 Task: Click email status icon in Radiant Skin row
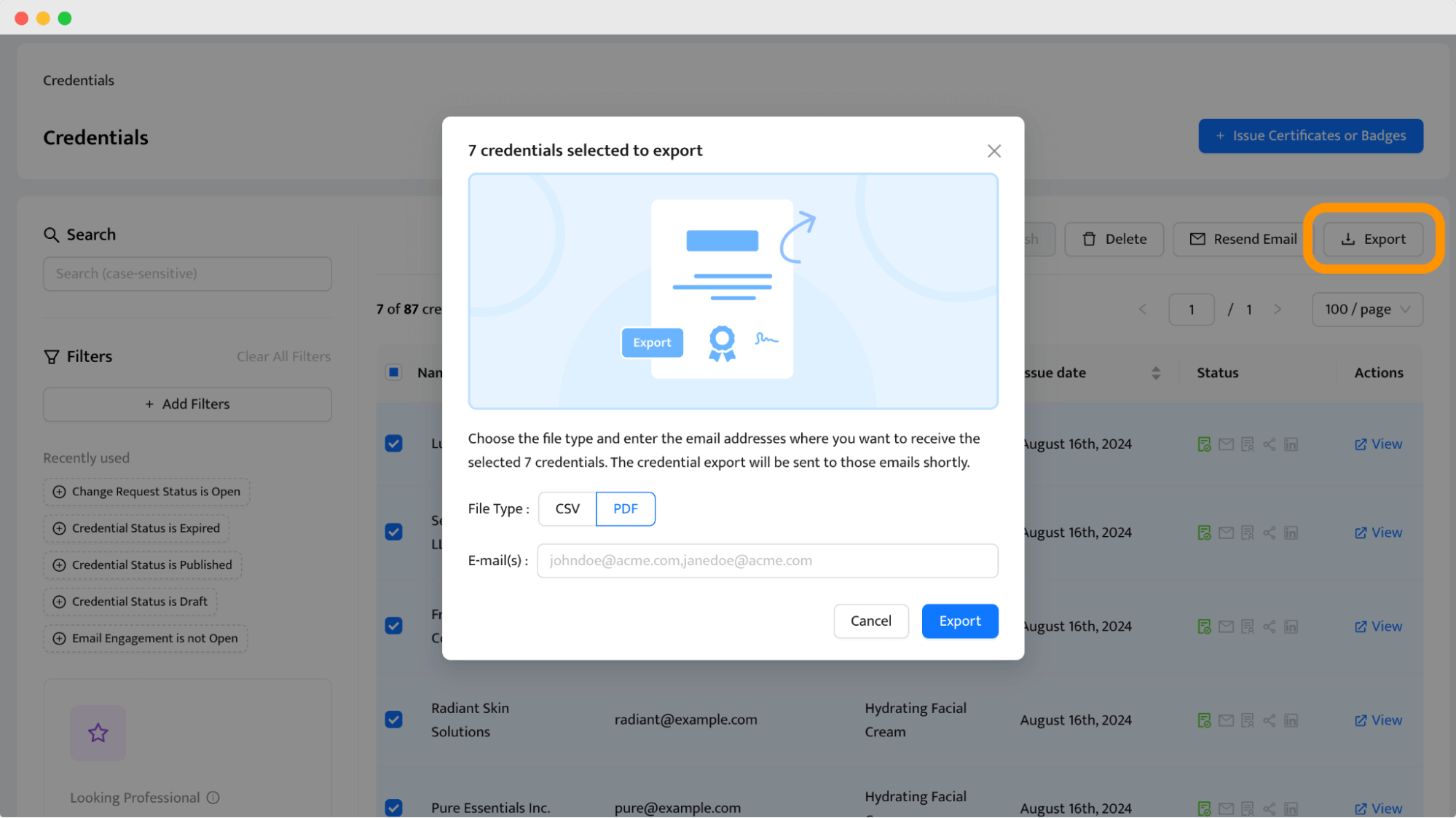[1226, 720]
